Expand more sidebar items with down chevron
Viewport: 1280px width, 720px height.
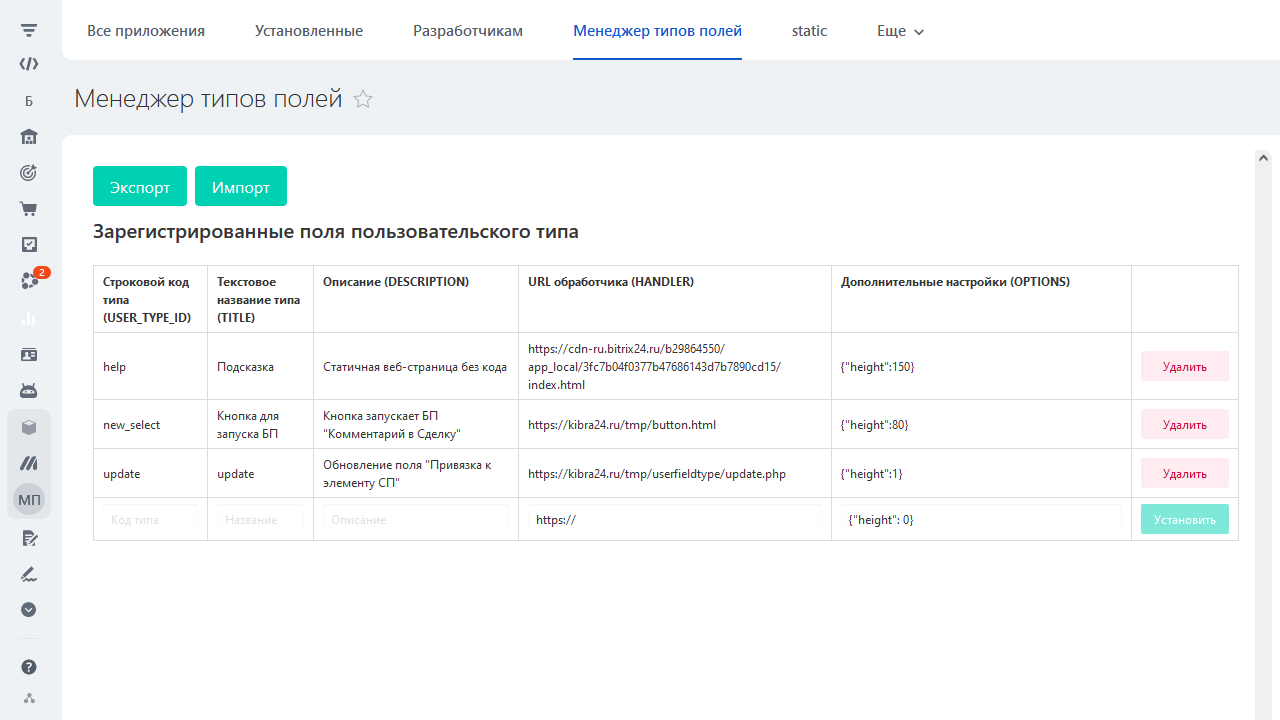click(29, 609)
